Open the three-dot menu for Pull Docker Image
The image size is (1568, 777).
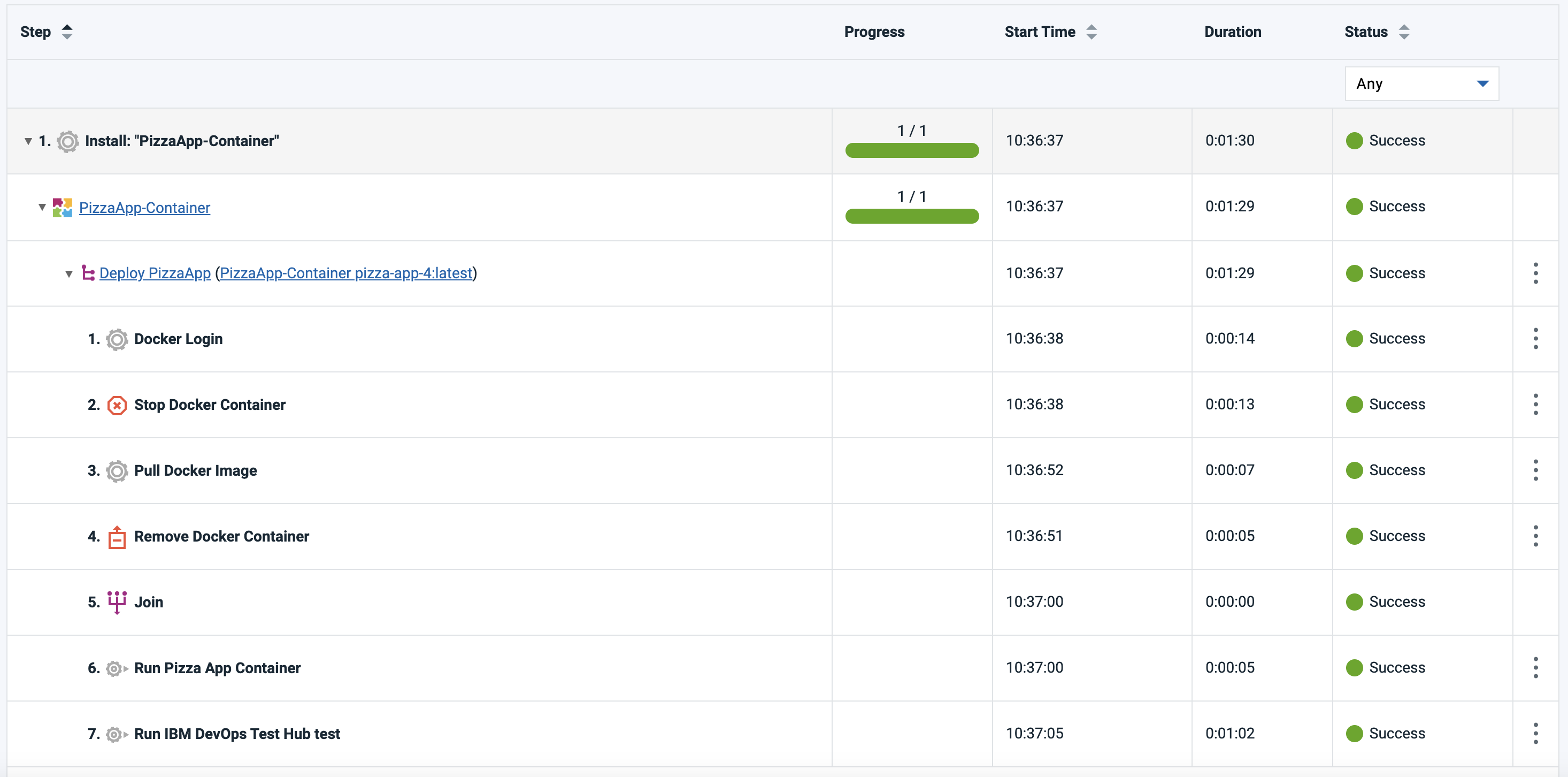pos(1535,470)
